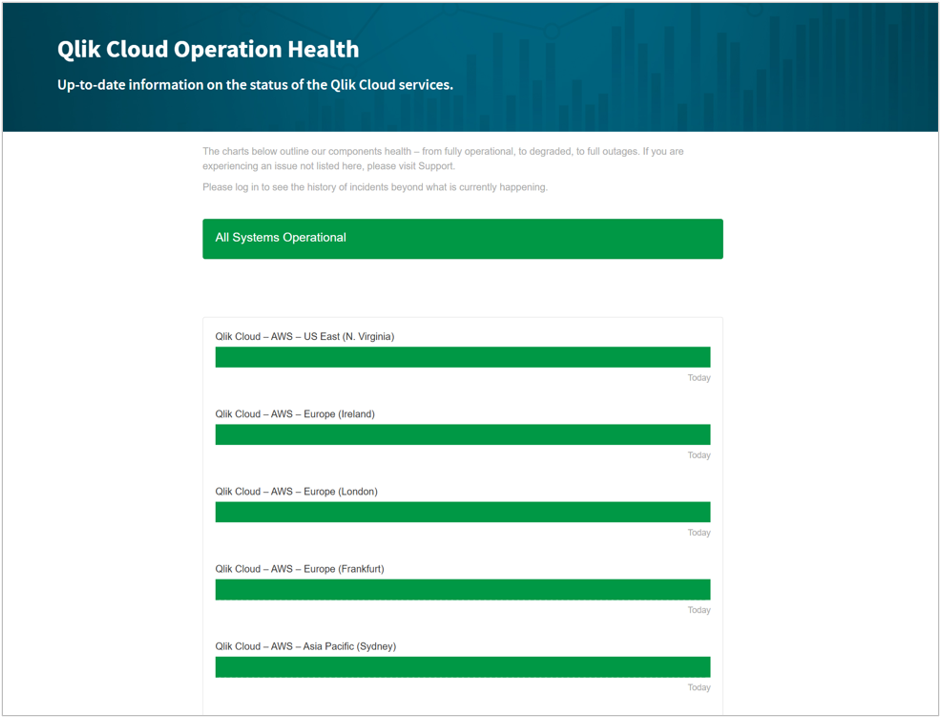Viewport: 941px width, 721px height.
Task: Click 'Today' under the London bar
Action: 698,533
